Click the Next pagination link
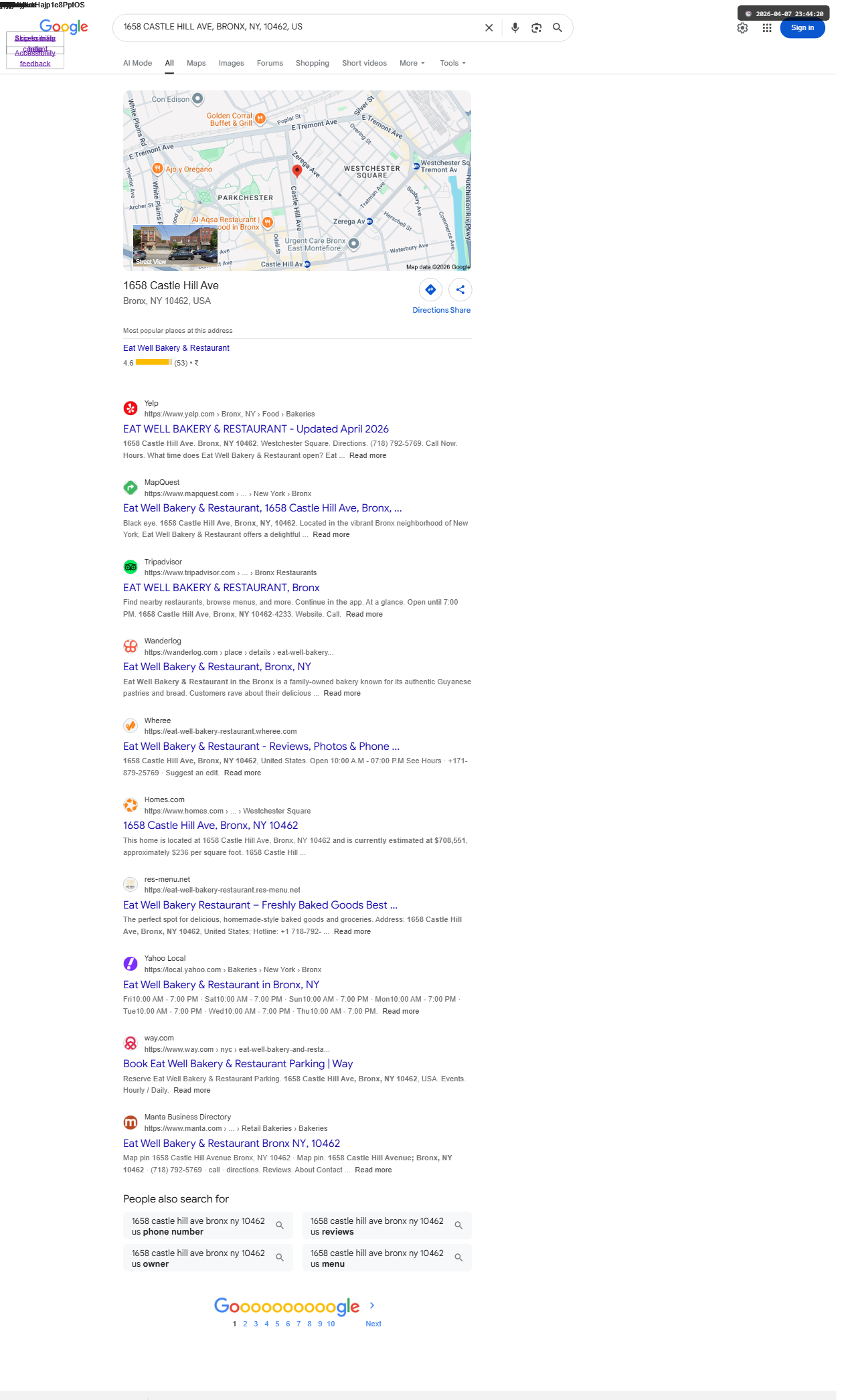 [373, 1324]
